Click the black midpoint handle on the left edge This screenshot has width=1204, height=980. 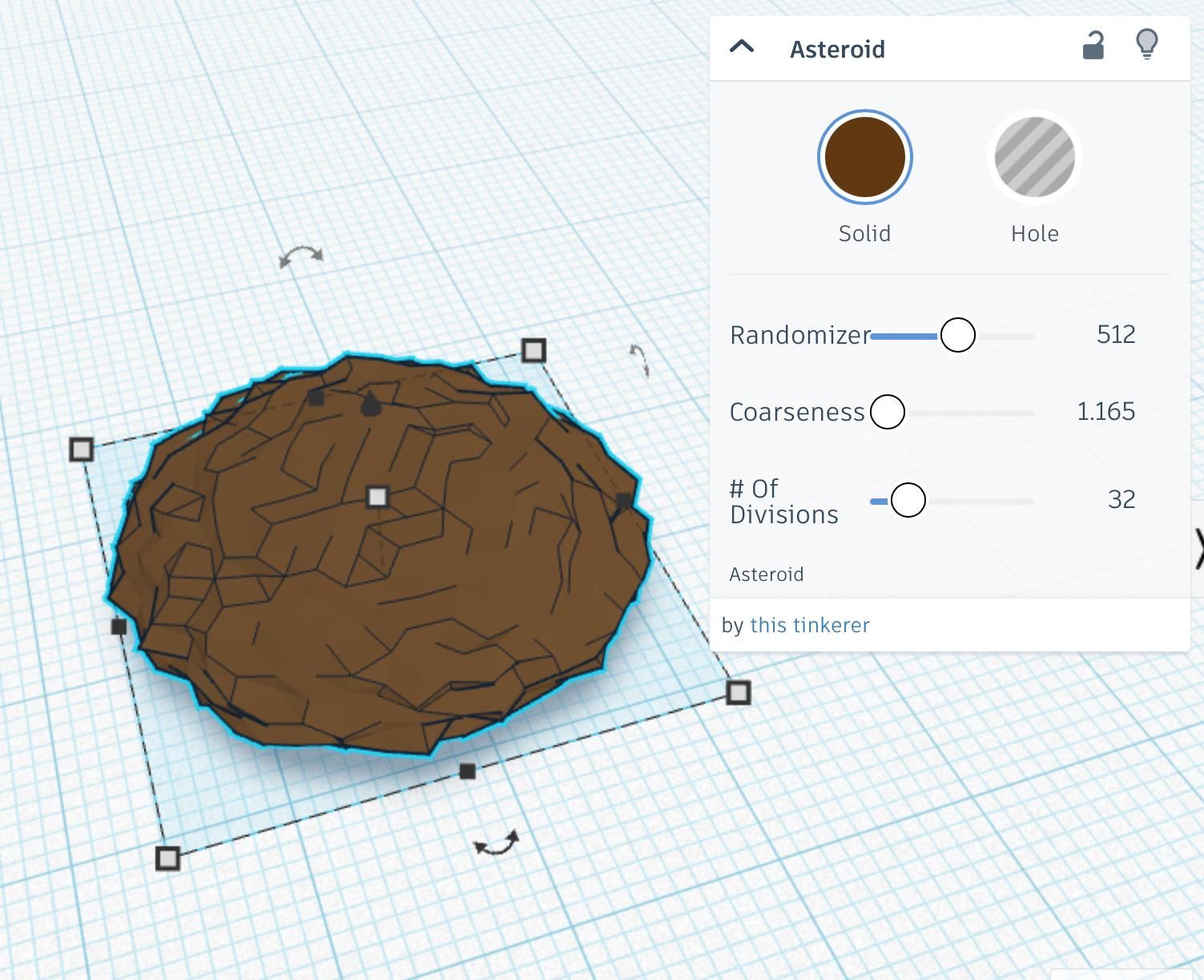coord(120,627)
